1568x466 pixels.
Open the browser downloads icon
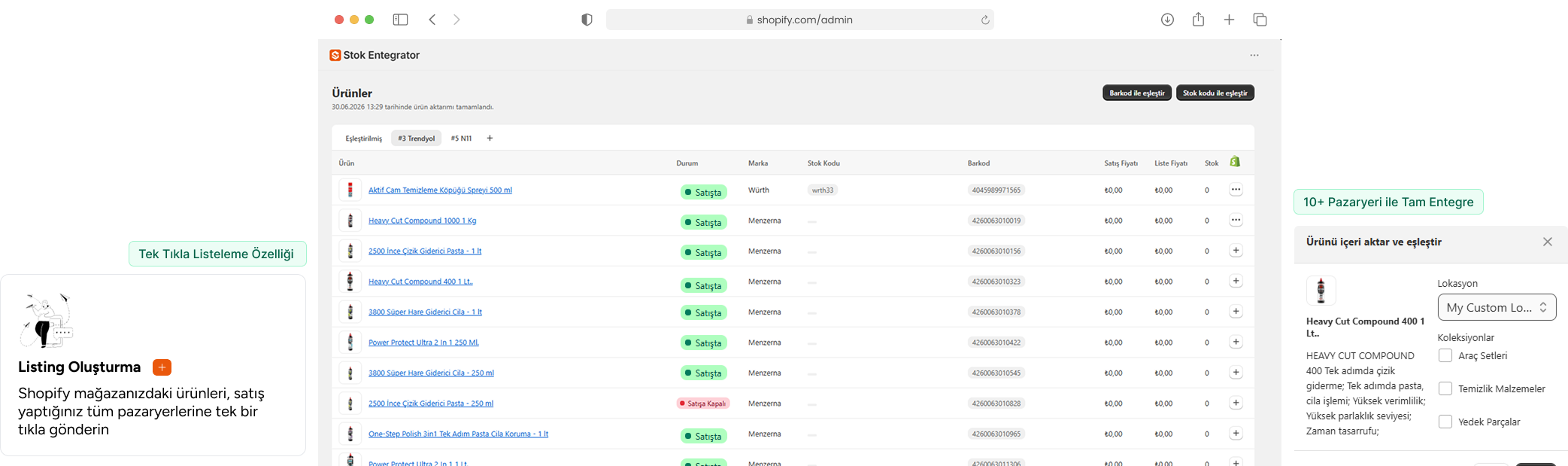1167,20
